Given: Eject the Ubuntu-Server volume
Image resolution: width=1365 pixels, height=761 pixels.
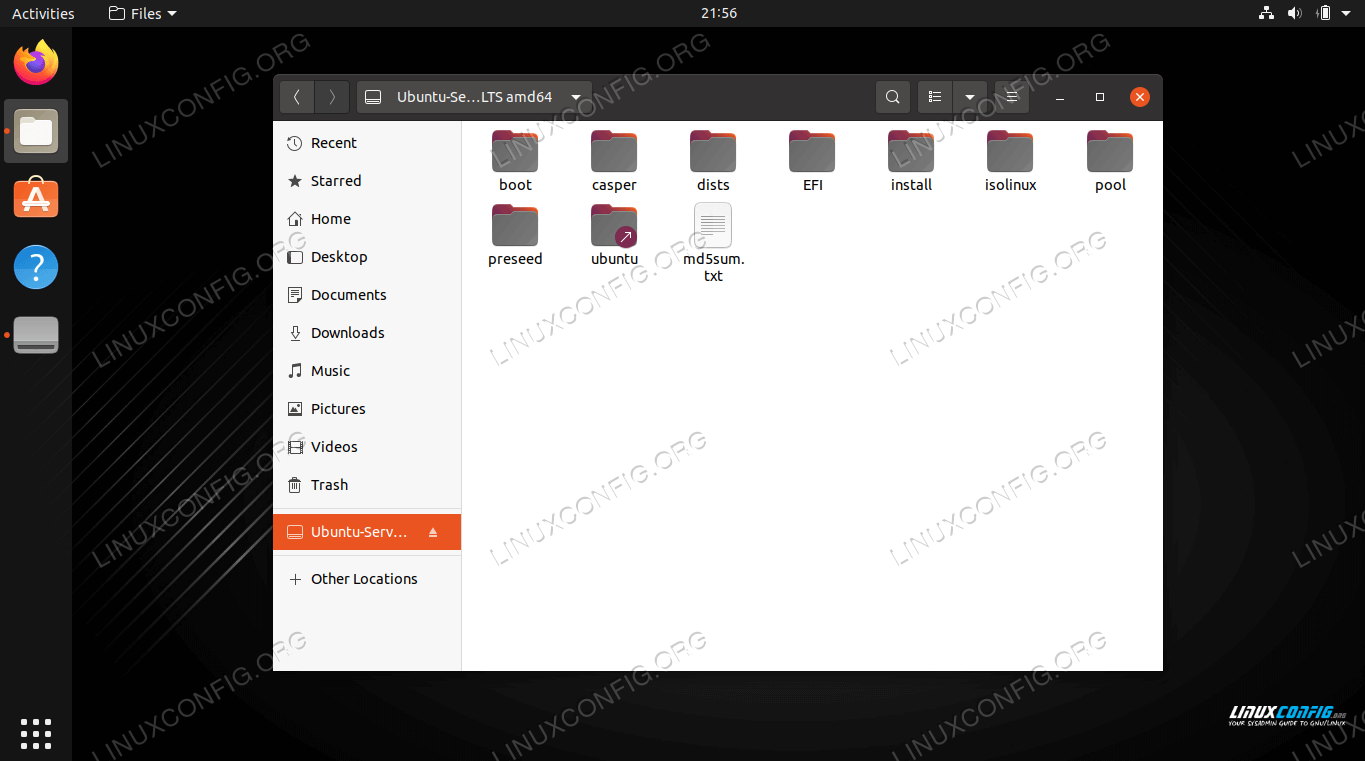Looking at the screenshot, I should [433, 532].
